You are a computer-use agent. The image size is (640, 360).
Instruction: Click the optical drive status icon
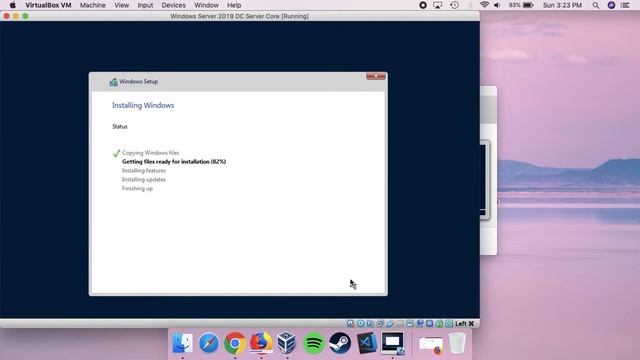(x=360, y=323)
